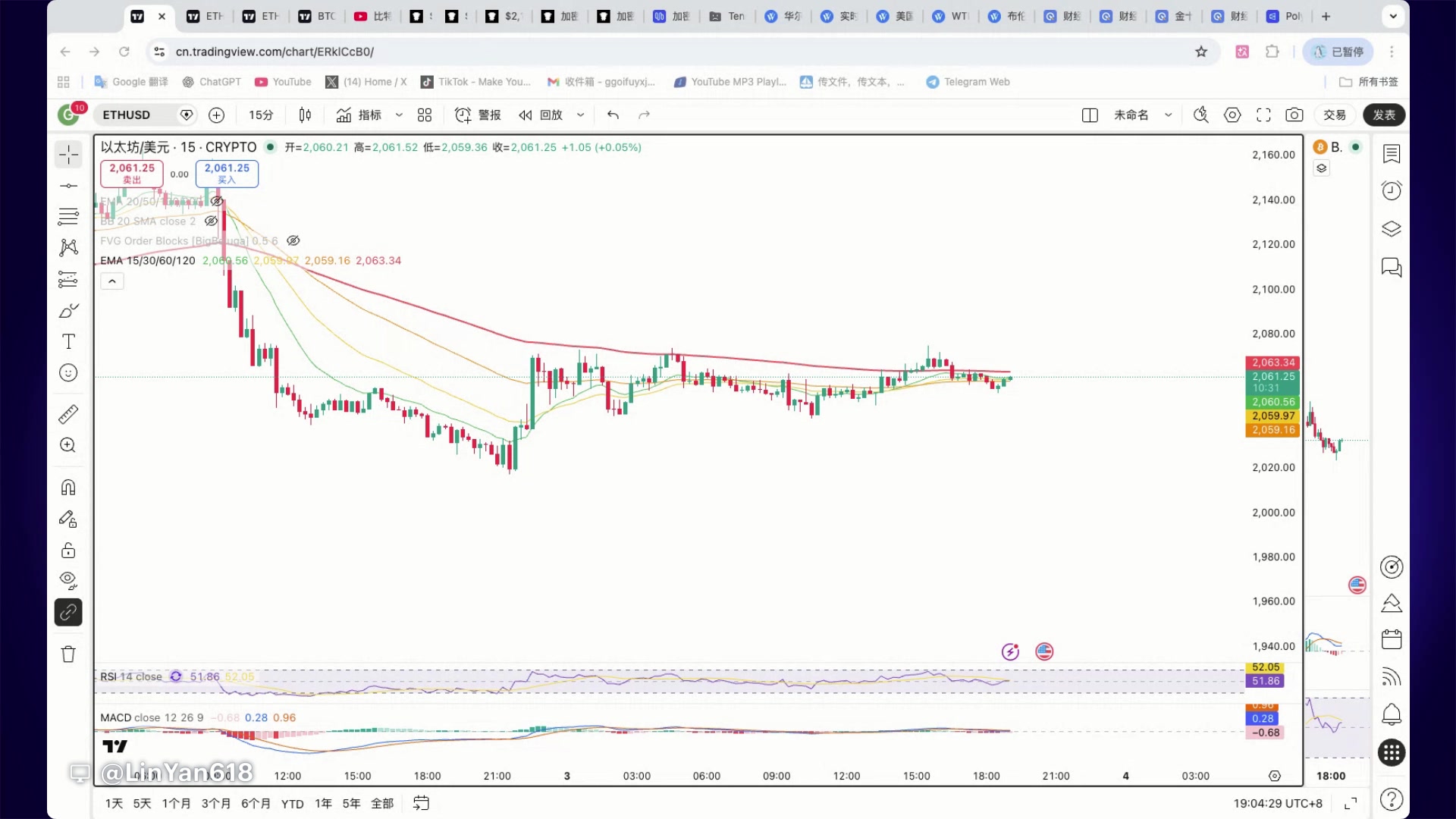Open the economic calendar icon

tap(1391, 639)
